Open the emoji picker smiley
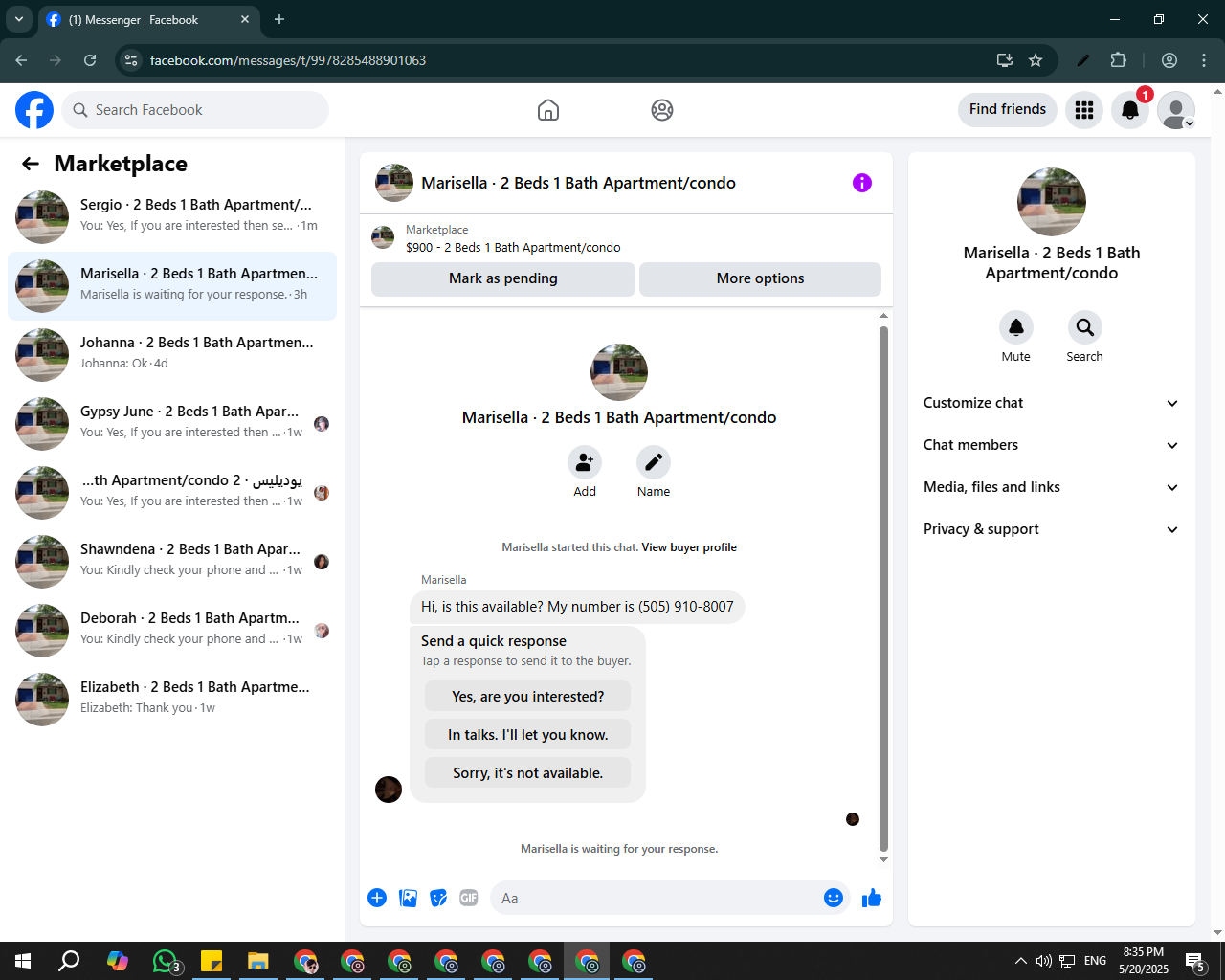Screen dimensions: 1225x980 pos(834,898)
